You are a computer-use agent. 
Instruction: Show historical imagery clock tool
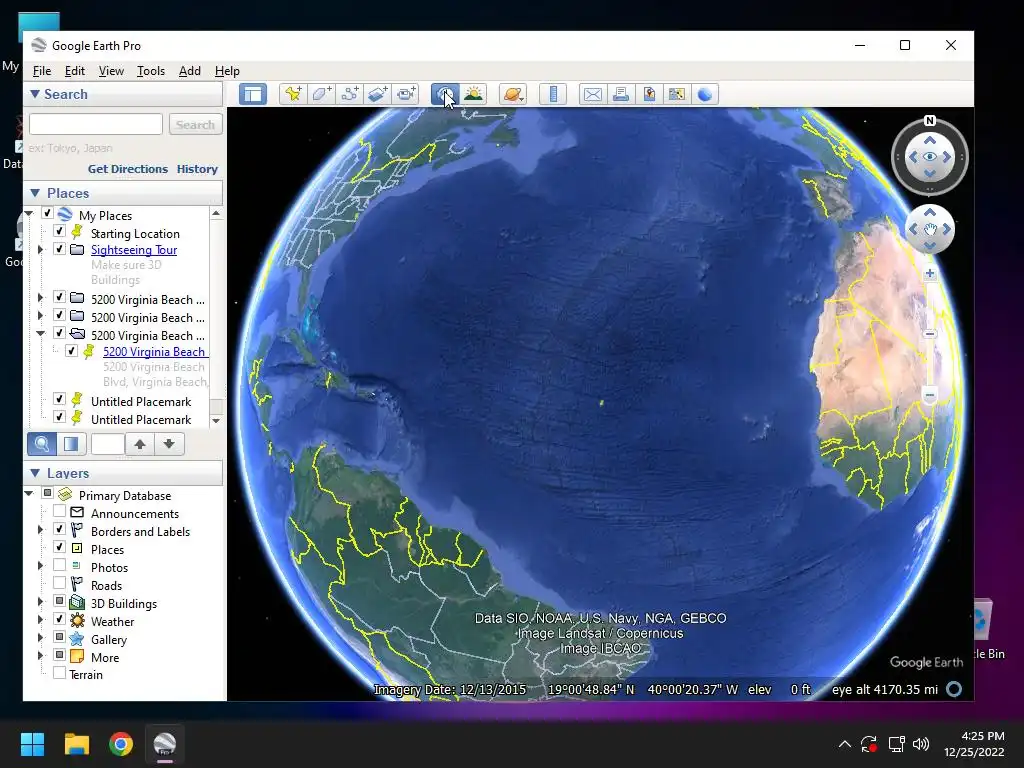[445, 94]
